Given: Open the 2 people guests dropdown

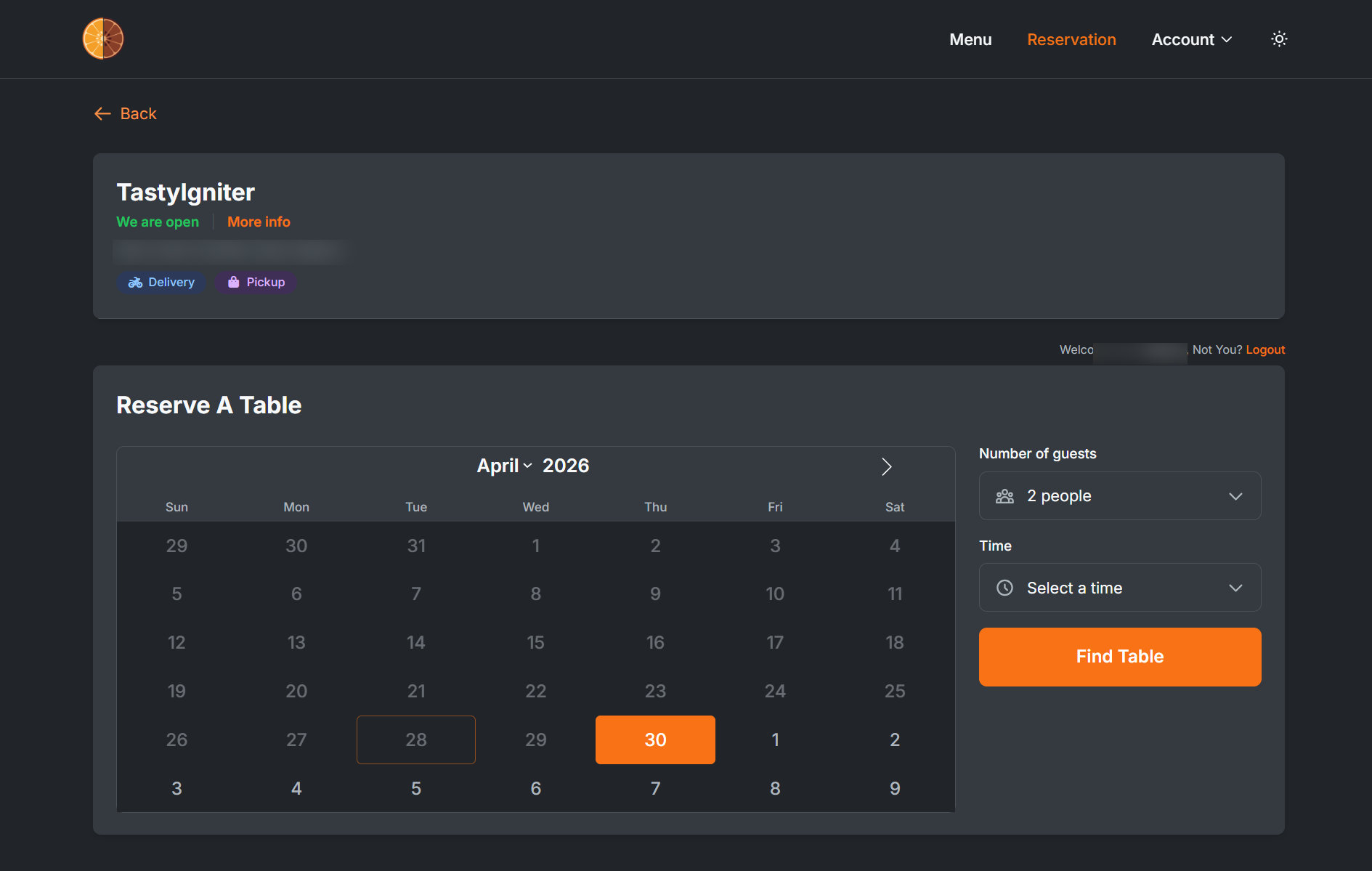Looking at the screenshot, I should [x=1119, y=496].
